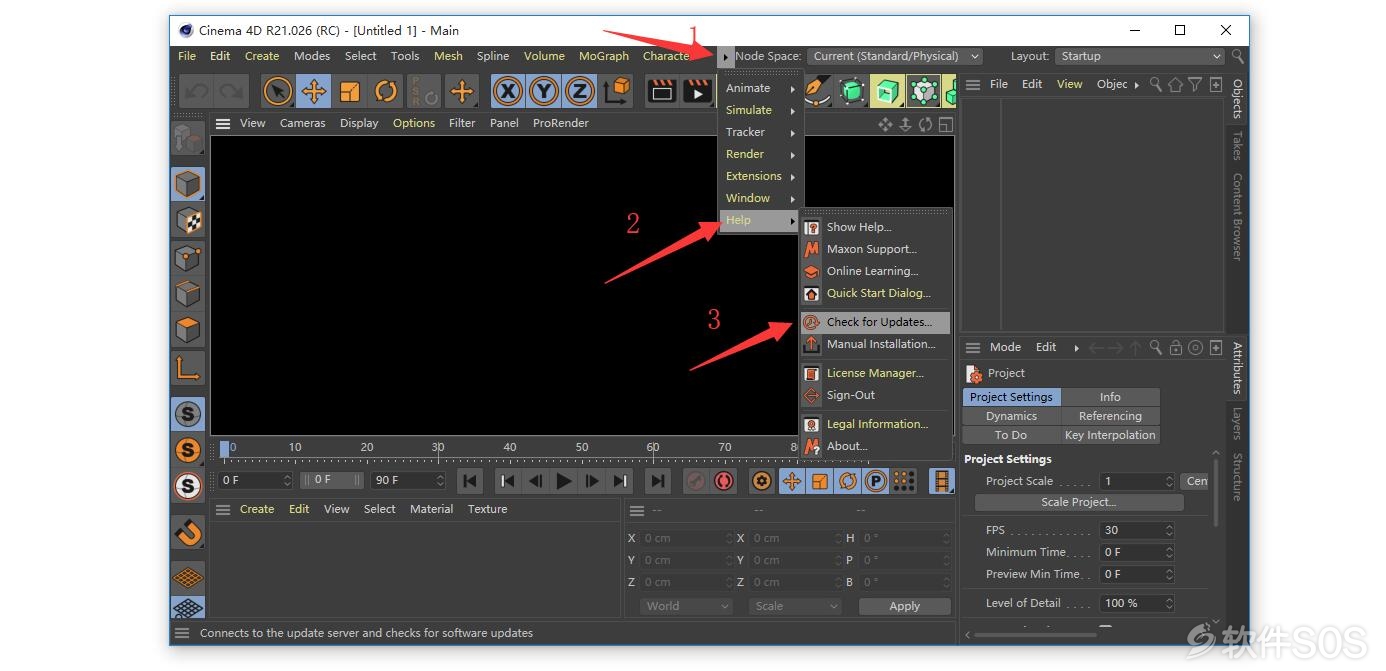Choose Check for Updates menu entry
Screen dimensions: 1386x671
point(875,322)
